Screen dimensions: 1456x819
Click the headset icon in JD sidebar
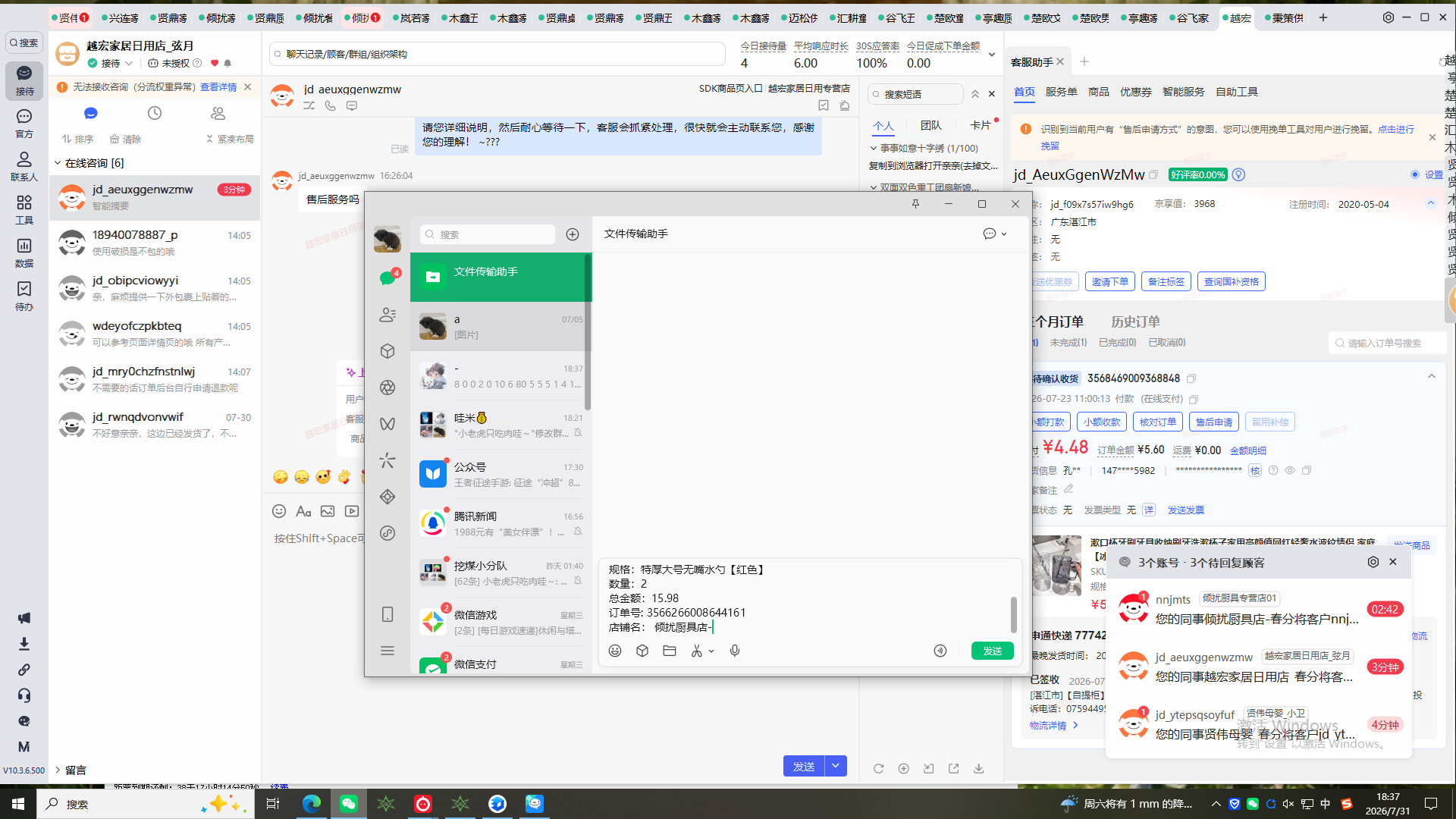pos(24,695)
